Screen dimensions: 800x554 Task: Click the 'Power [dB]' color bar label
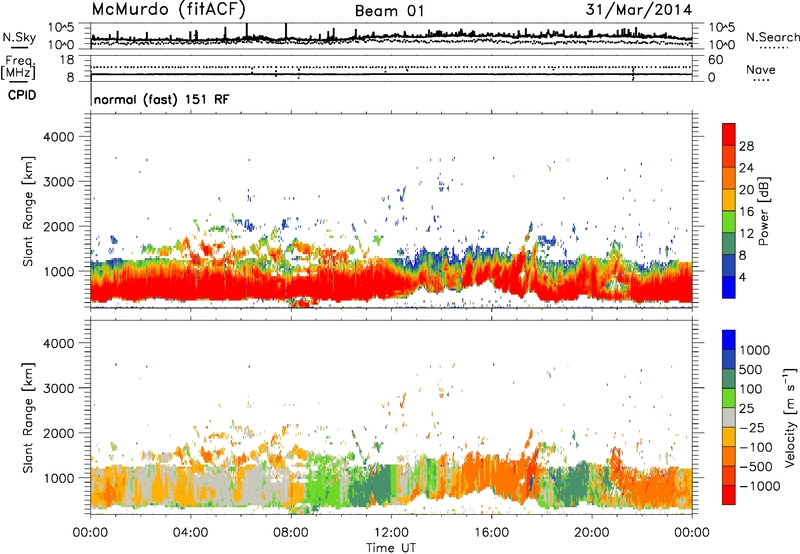click(763, 211)
